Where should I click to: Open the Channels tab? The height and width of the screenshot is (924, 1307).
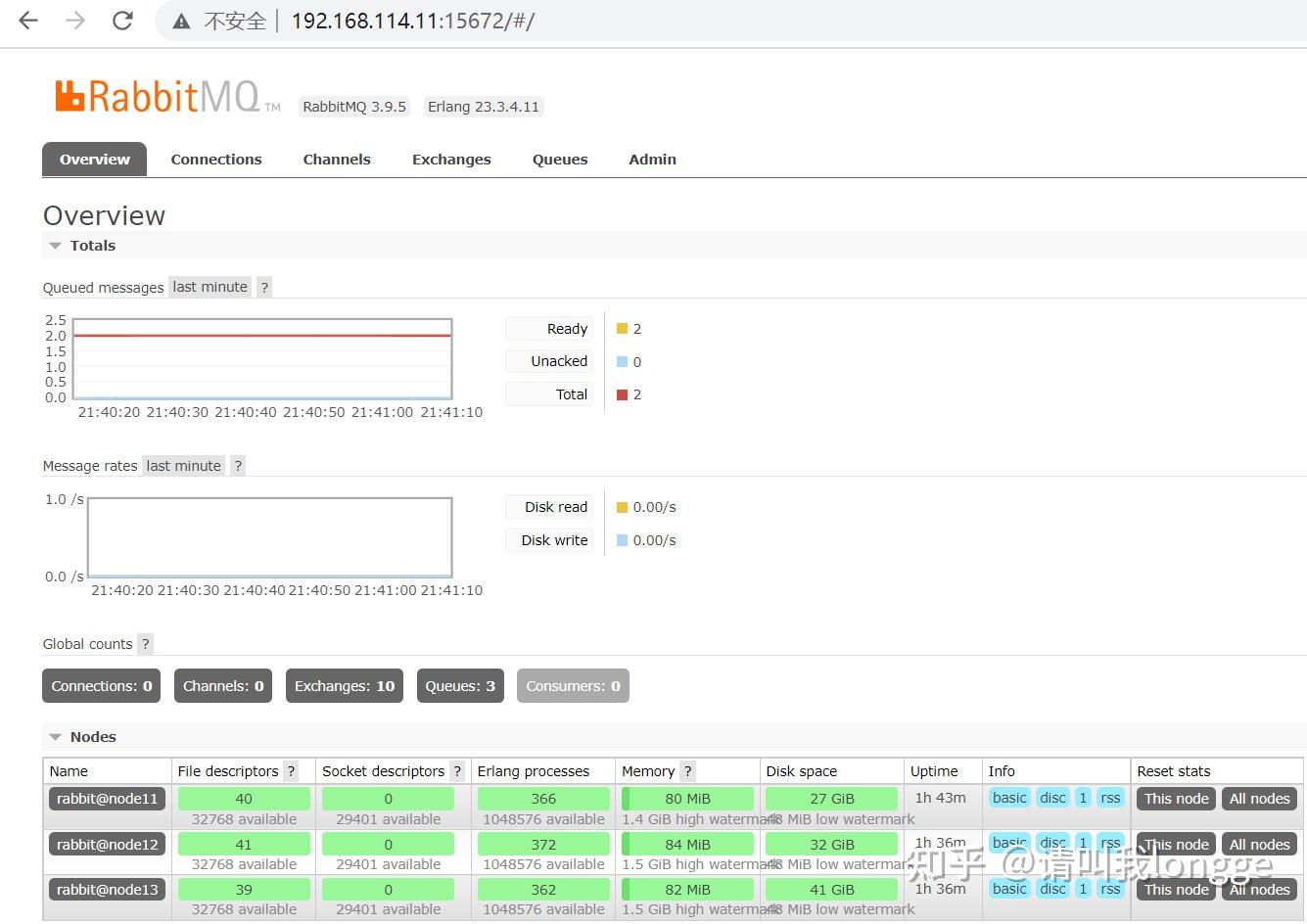[337, 160]
